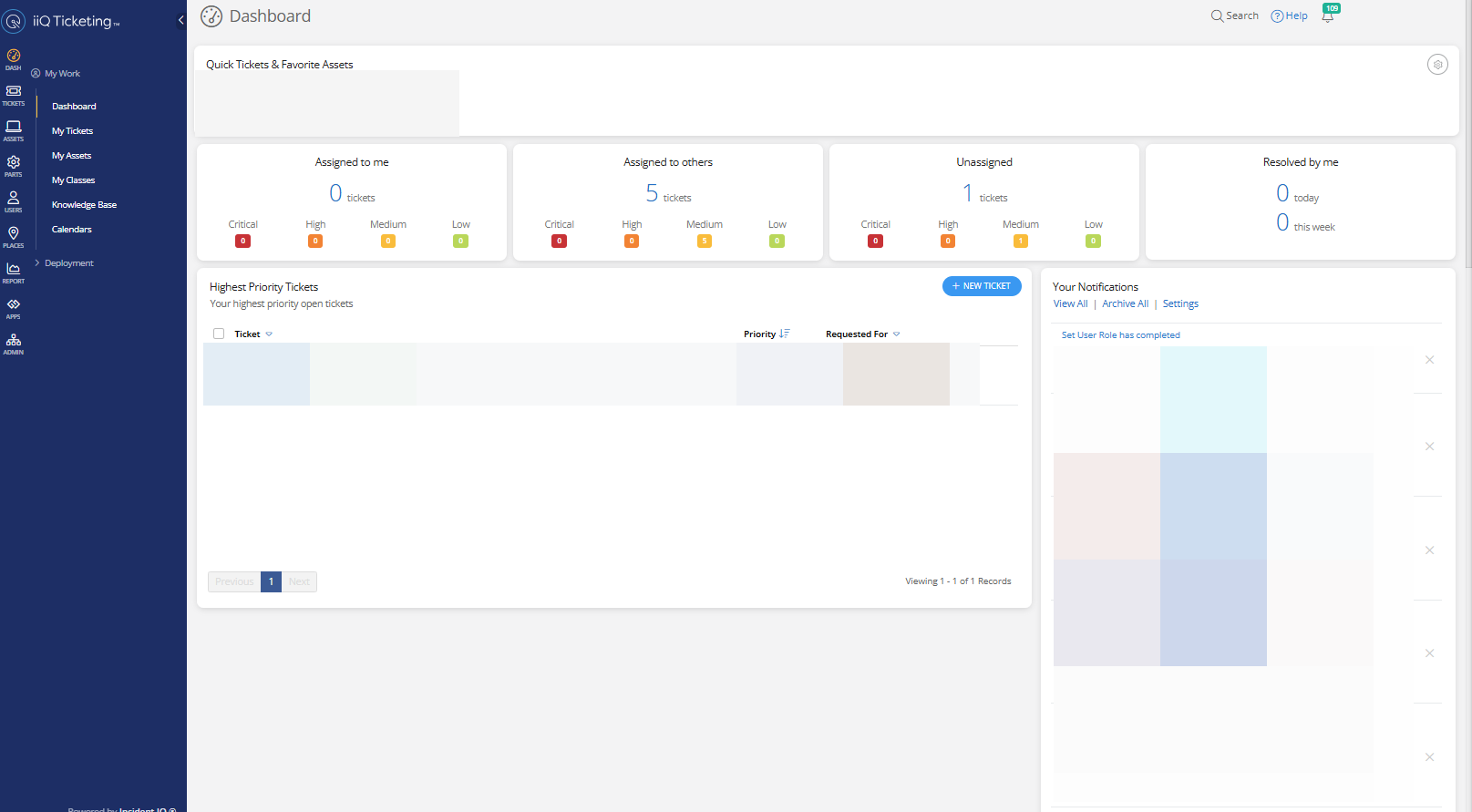Open the Tickets sidebar icon
The image size is (1472, 812).
14,94
